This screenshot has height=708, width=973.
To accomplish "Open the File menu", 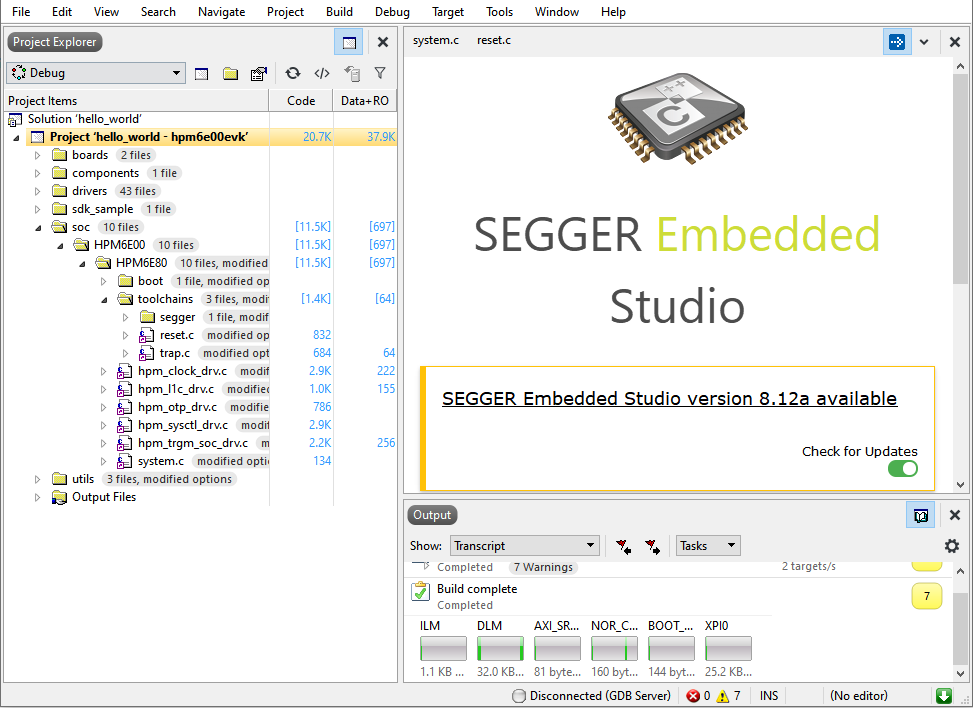I will coord(21,12).
